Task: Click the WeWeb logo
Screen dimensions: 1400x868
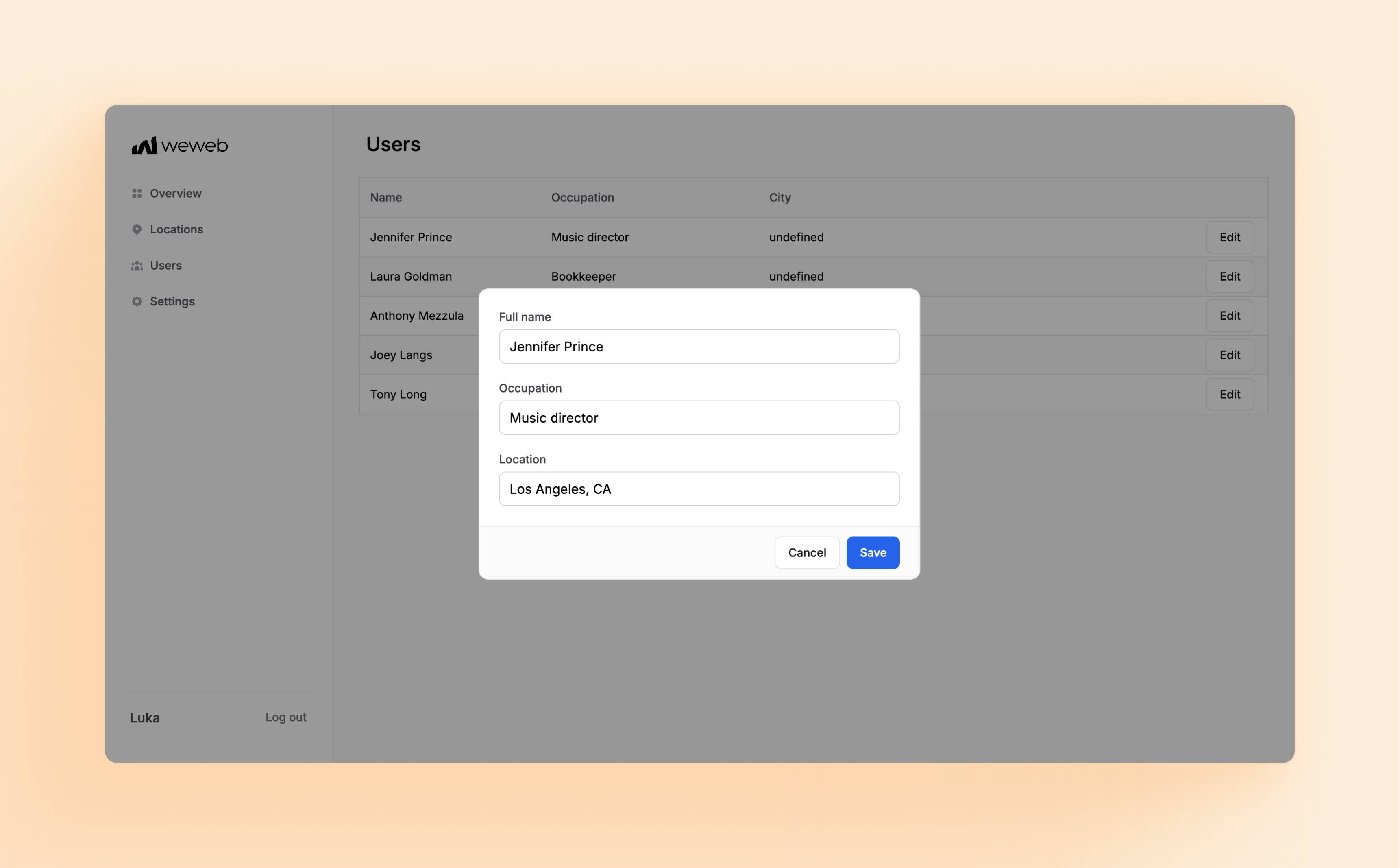Action: tap(180, 145)
